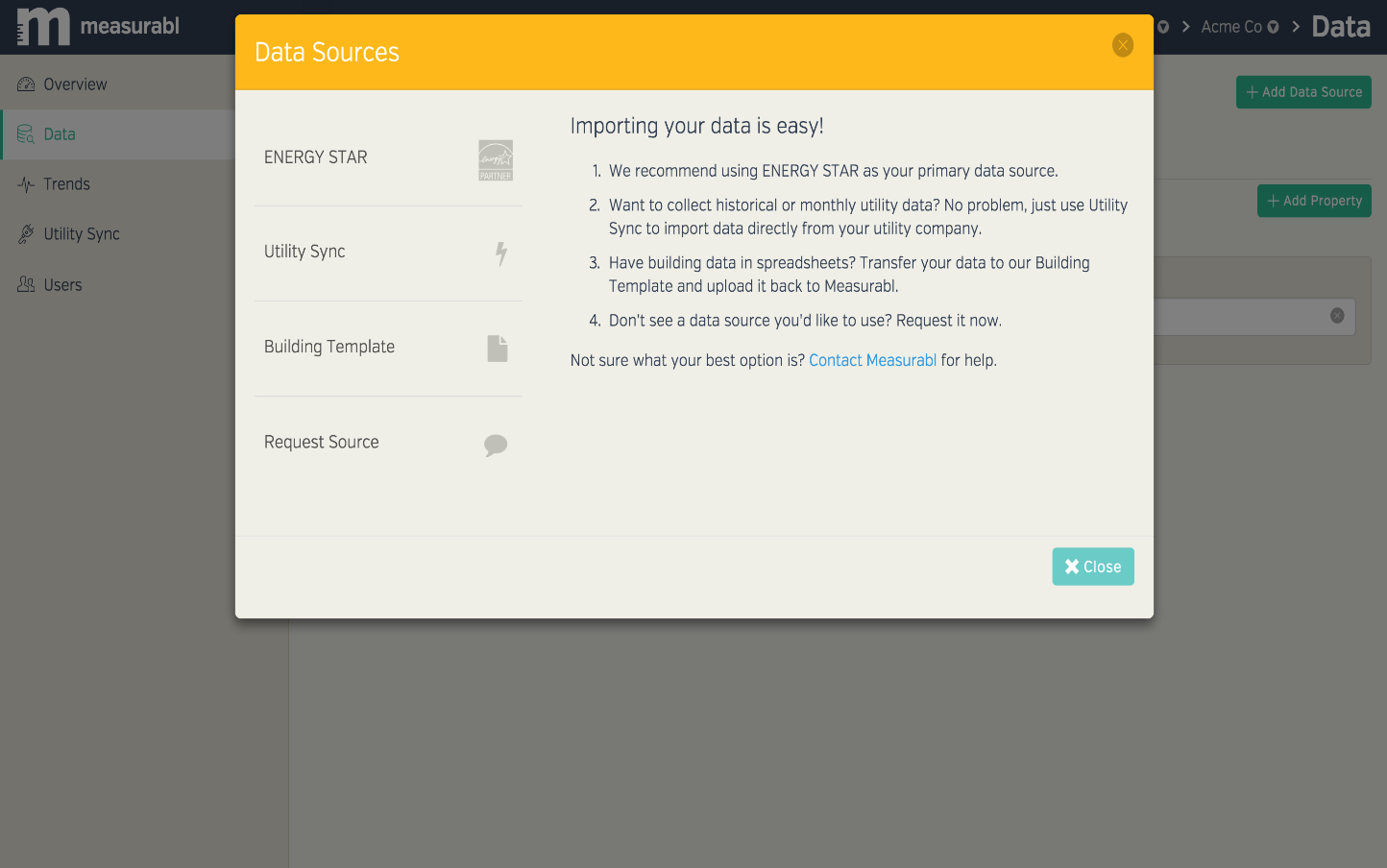The width and height of the screenshot is (1387, 868).
Task: Click the Measurabl logo icon
Action: point(43,26)
